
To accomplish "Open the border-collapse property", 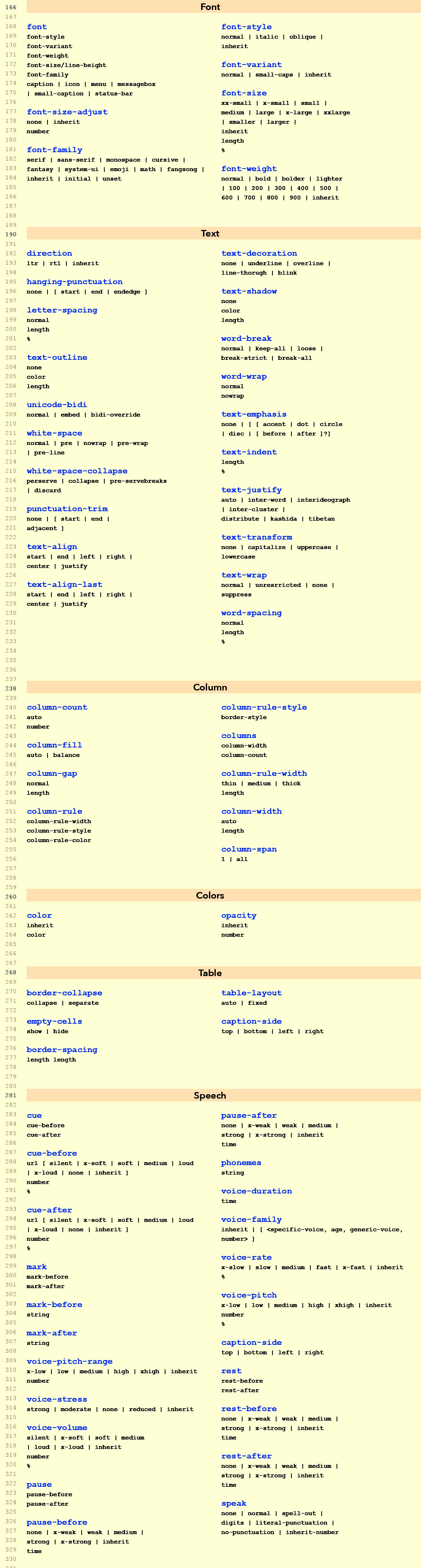I will (64, 993).
